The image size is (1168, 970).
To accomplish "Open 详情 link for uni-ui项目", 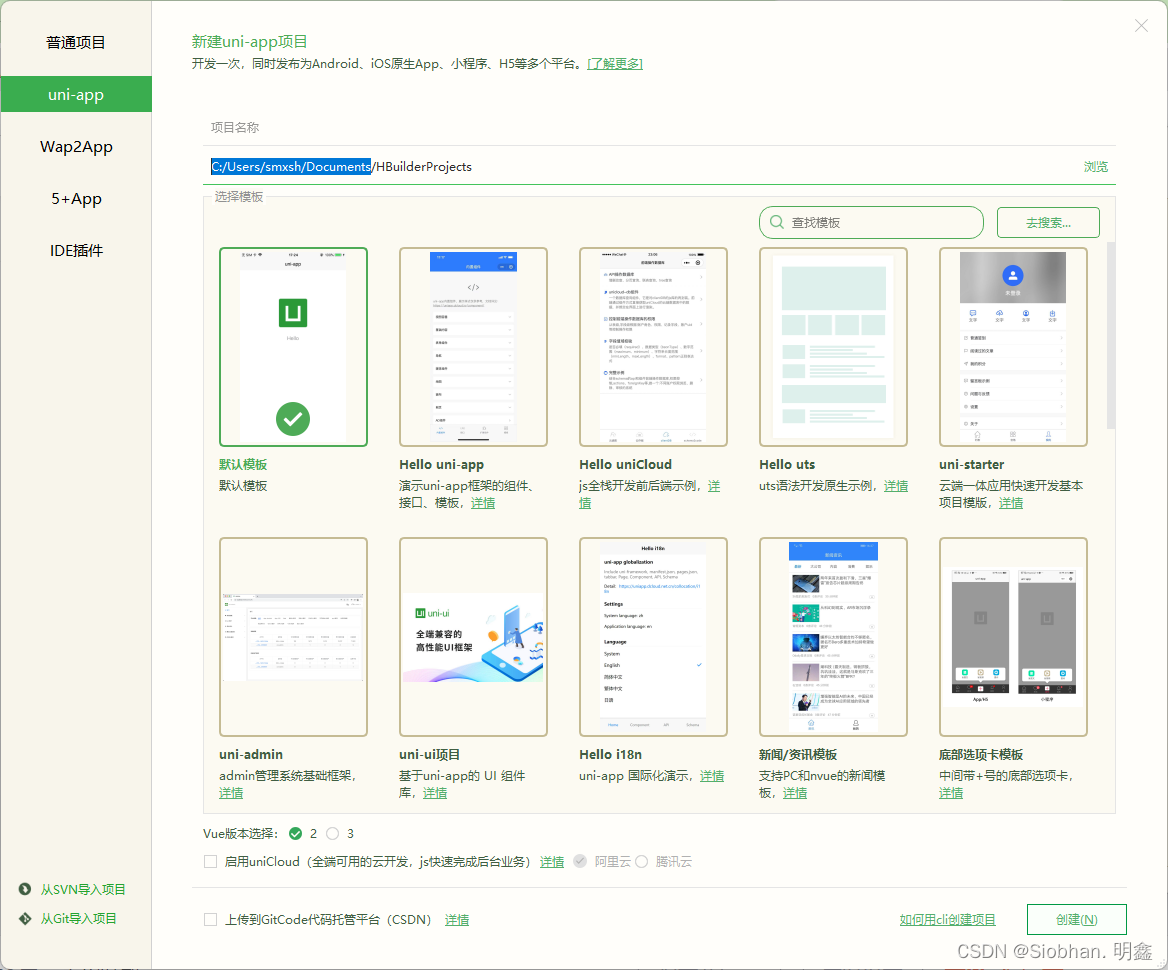I will point(435,793).
